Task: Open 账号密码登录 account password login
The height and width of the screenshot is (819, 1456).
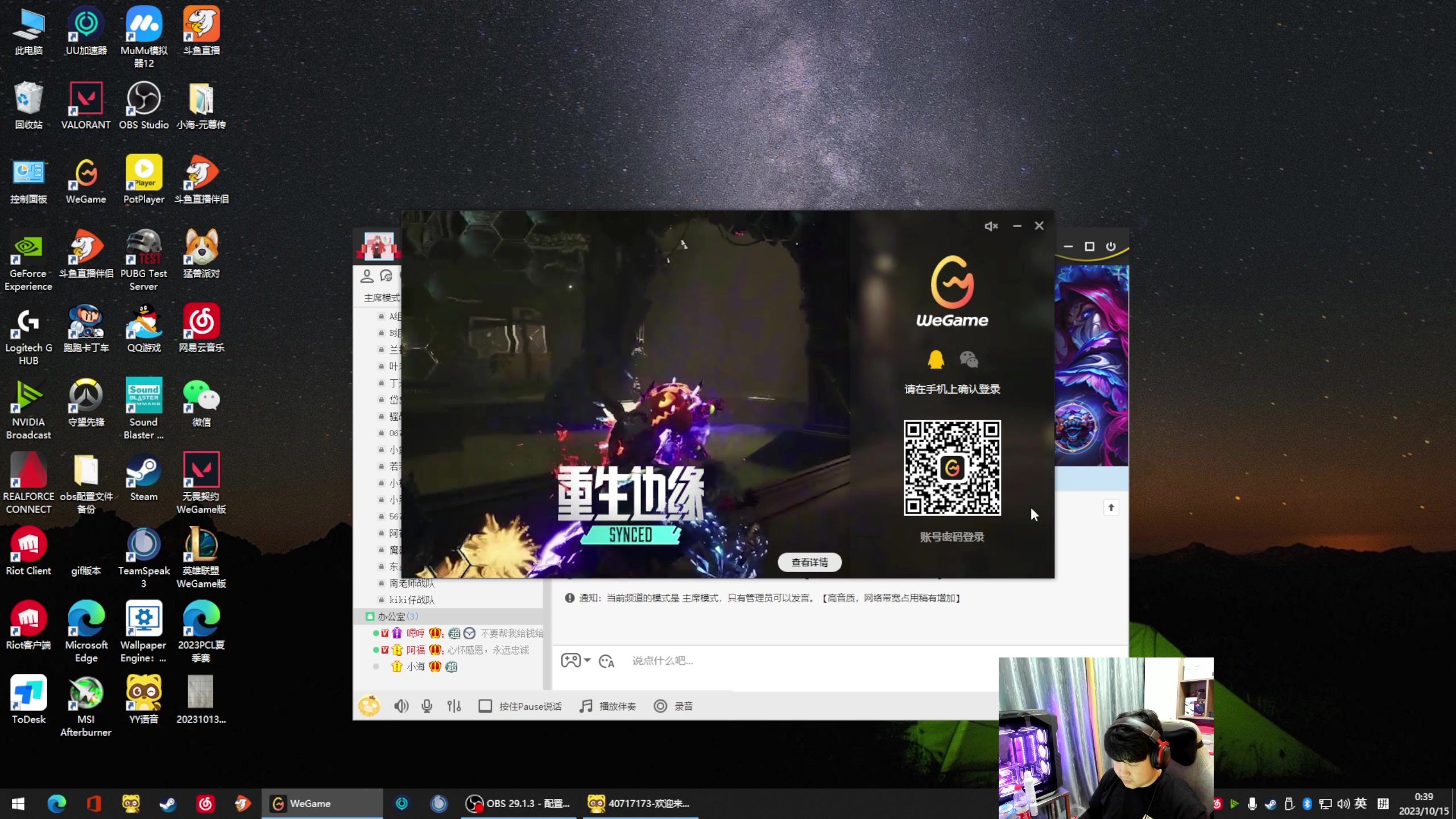Action: [x=952, y=537]
